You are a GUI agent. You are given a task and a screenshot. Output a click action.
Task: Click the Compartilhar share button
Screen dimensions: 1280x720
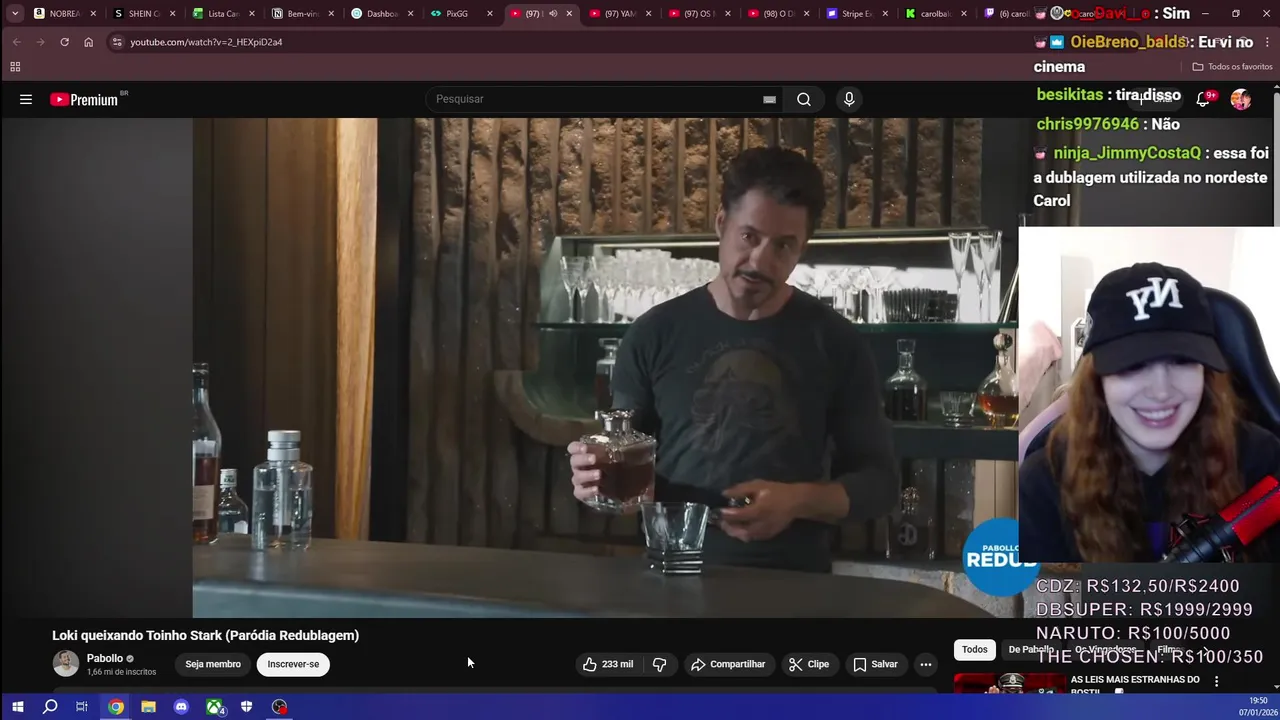pos(728,664)
